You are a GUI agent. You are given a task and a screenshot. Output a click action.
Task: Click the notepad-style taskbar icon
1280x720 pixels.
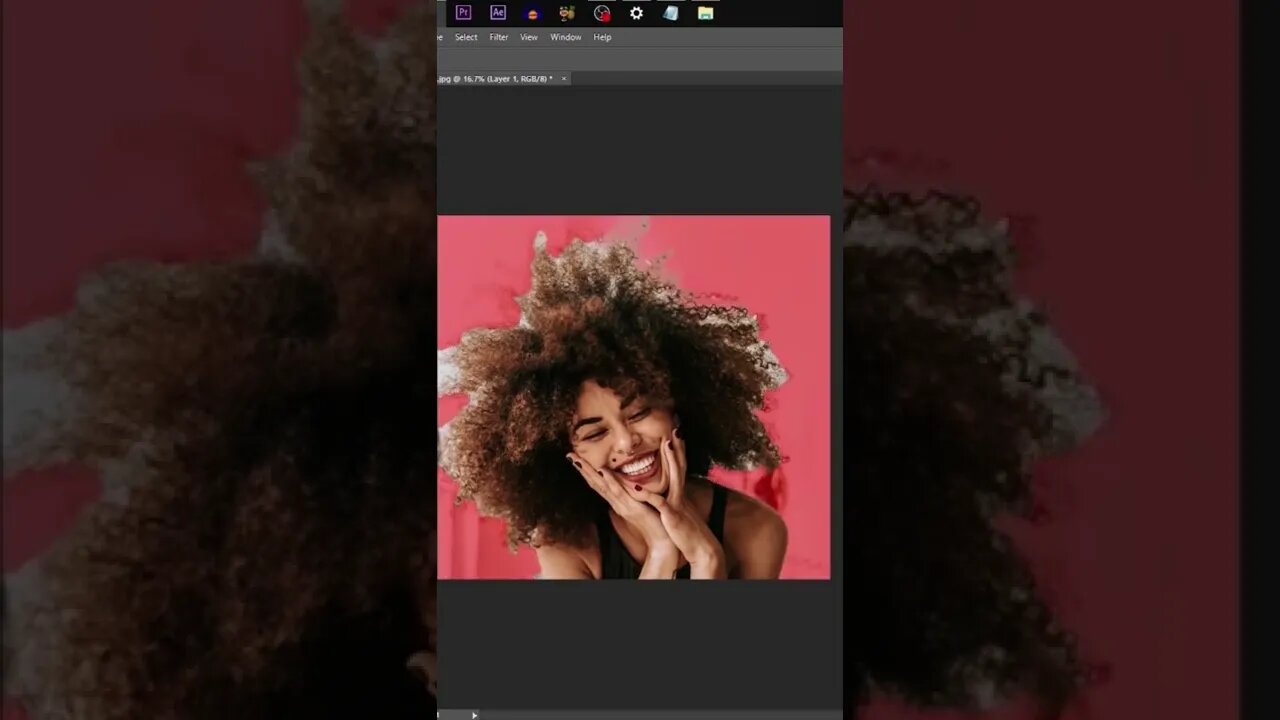click(671, 13)
